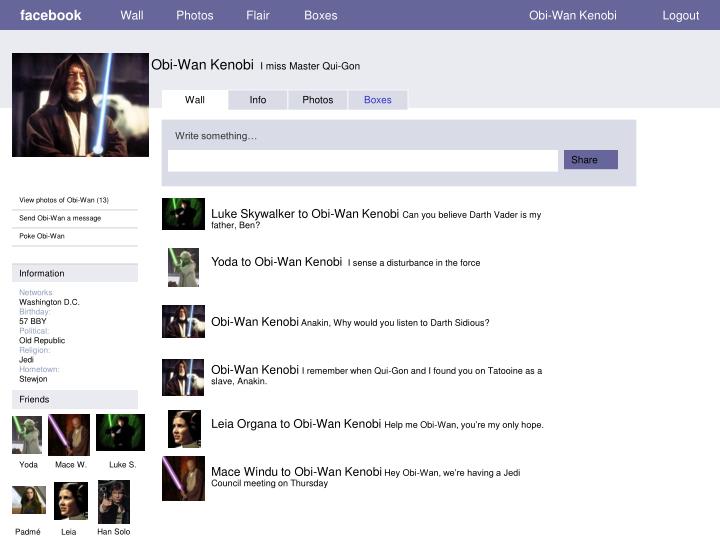Image resolution: width=720 pixels, height=540 pixels.
Task: Click the Write something text field
Action: [x=363, y=161]
